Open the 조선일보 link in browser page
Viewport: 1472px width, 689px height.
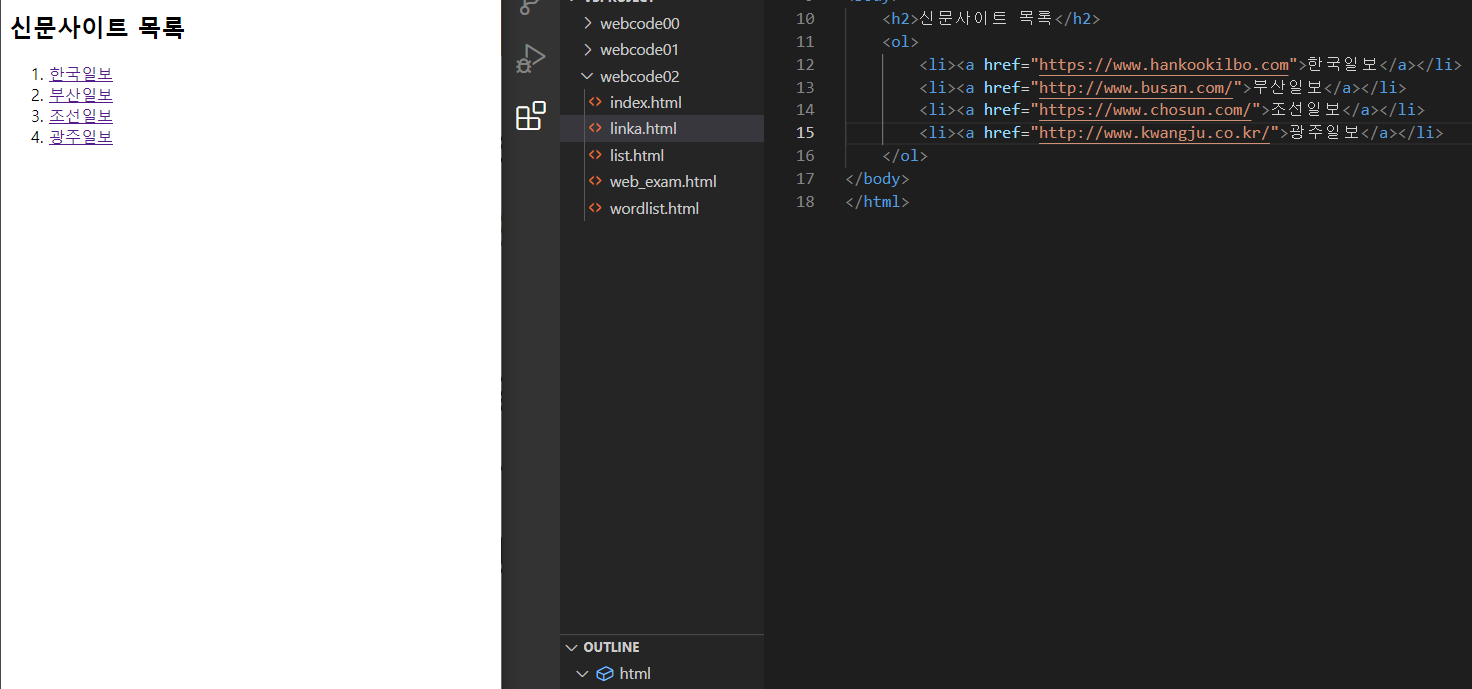[x=81, y=116]
